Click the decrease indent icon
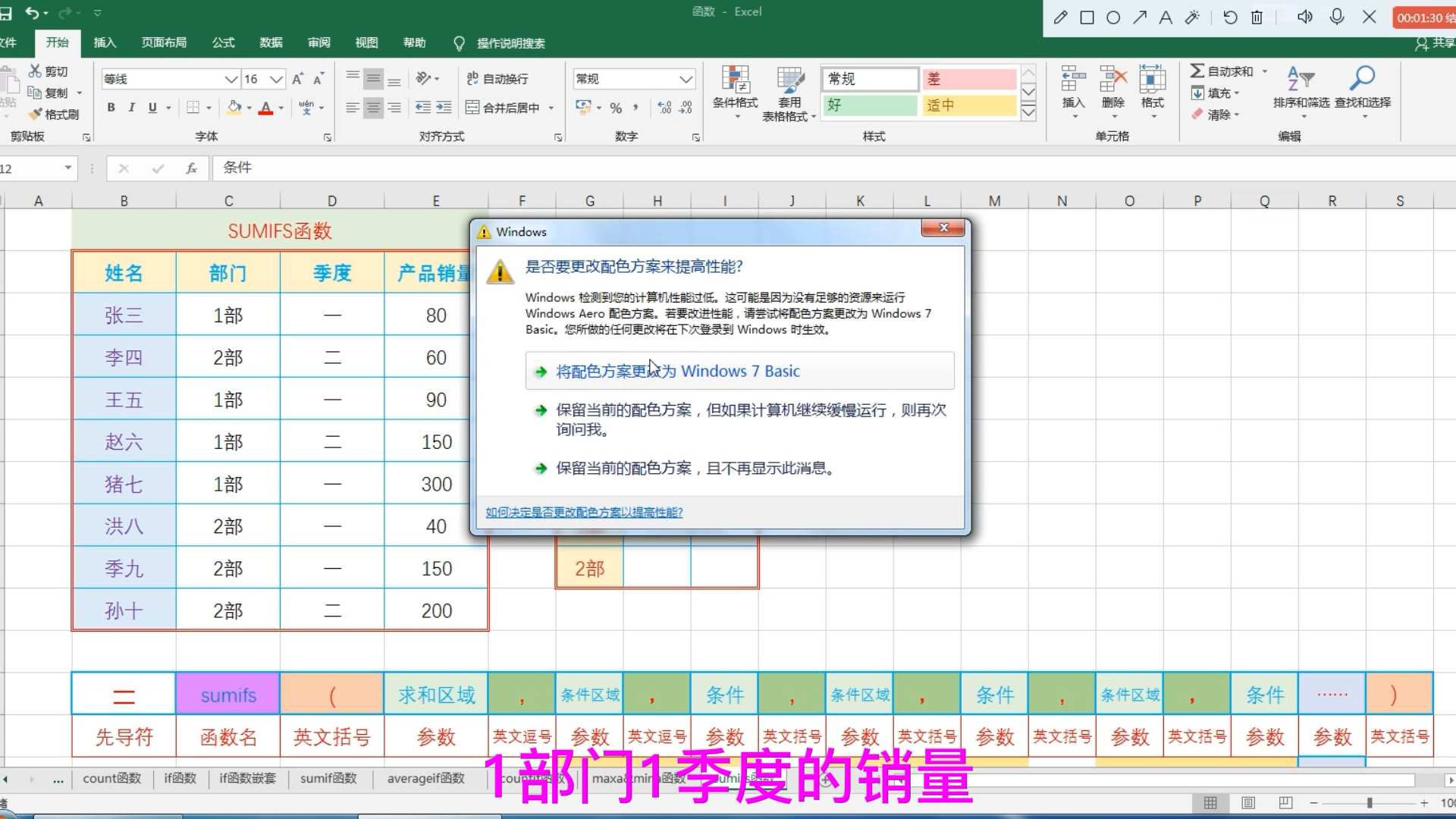Viewport: 1456px width, 819px height. click(x=423, y=108)
